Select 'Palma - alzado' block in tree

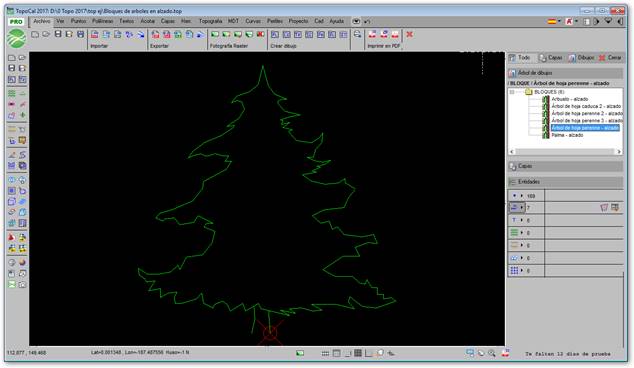tap(567, 135)
